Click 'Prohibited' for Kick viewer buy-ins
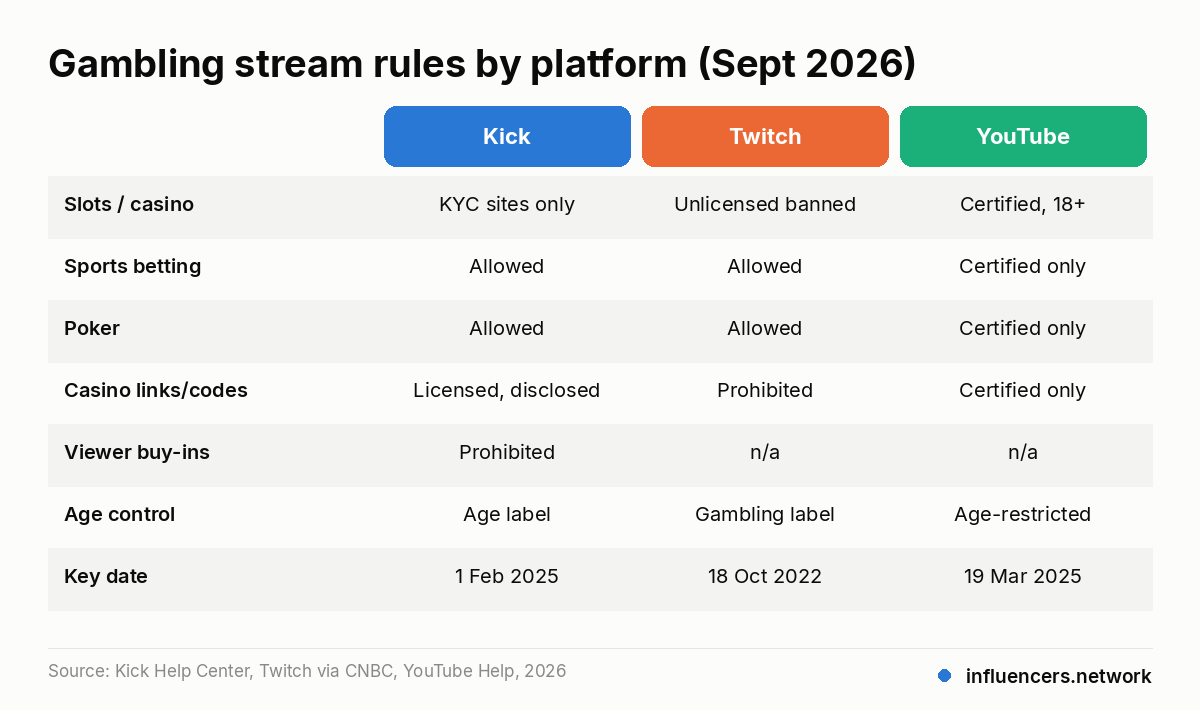 pyautogui.click(x=507, y=452)
